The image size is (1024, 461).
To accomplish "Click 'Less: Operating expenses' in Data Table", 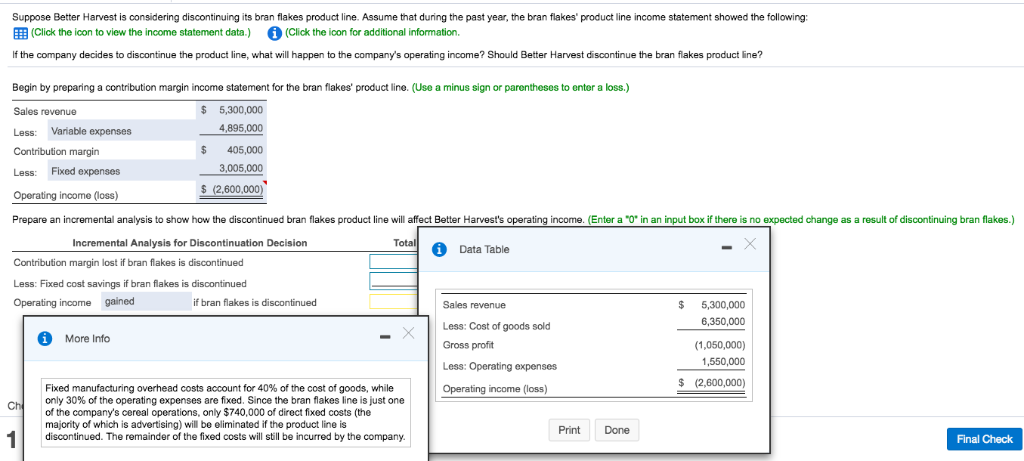I will point(500,366).
